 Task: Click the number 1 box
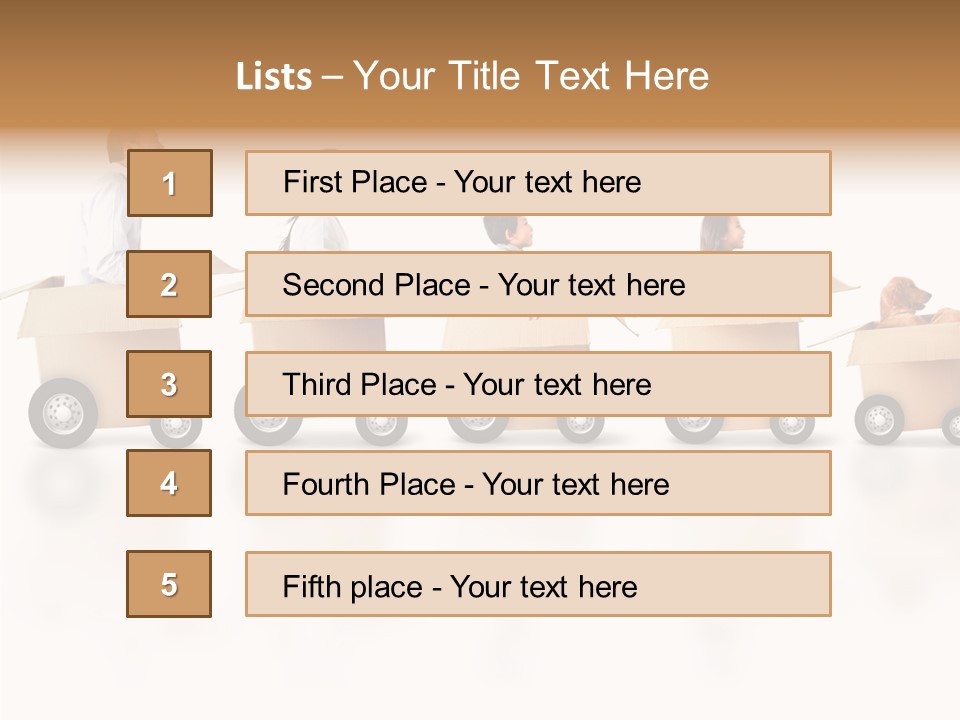169,183
